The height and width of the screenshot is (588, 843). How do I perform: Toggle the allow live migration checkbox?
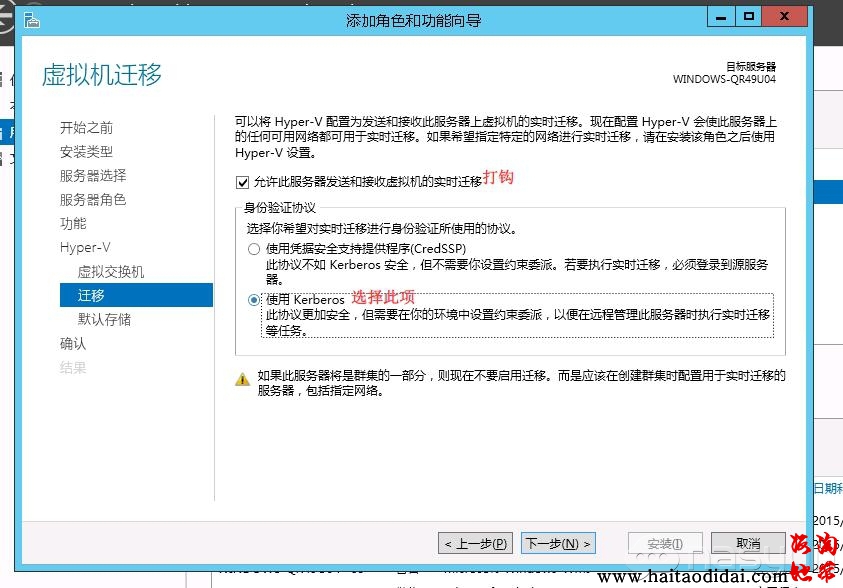coord(242,183)
